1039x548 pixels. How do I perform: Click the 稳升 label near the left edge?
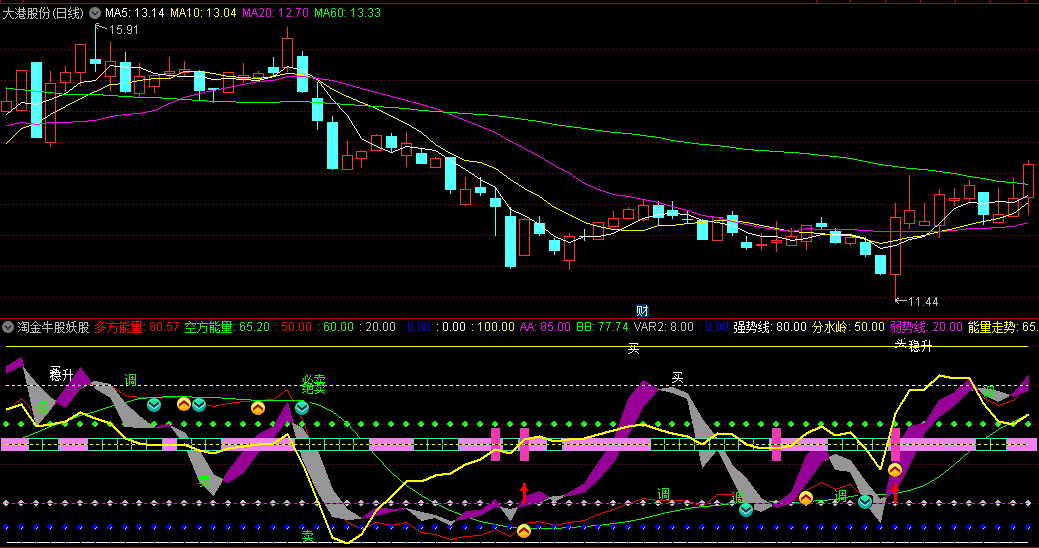(x=62, y=375)
